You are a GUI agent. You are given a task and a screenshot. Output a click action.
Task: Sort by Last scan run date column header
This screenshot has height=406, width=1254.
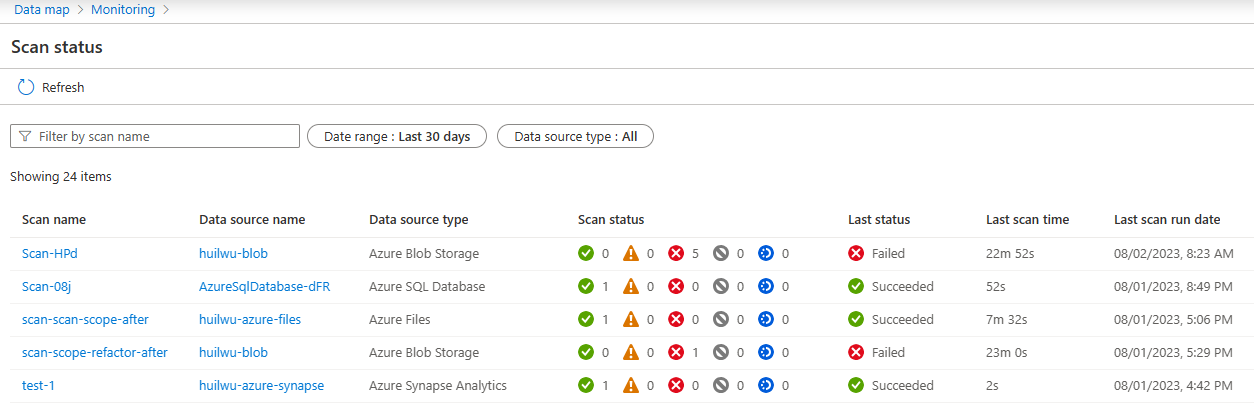pyautogui.click(x=1167, y=220)
